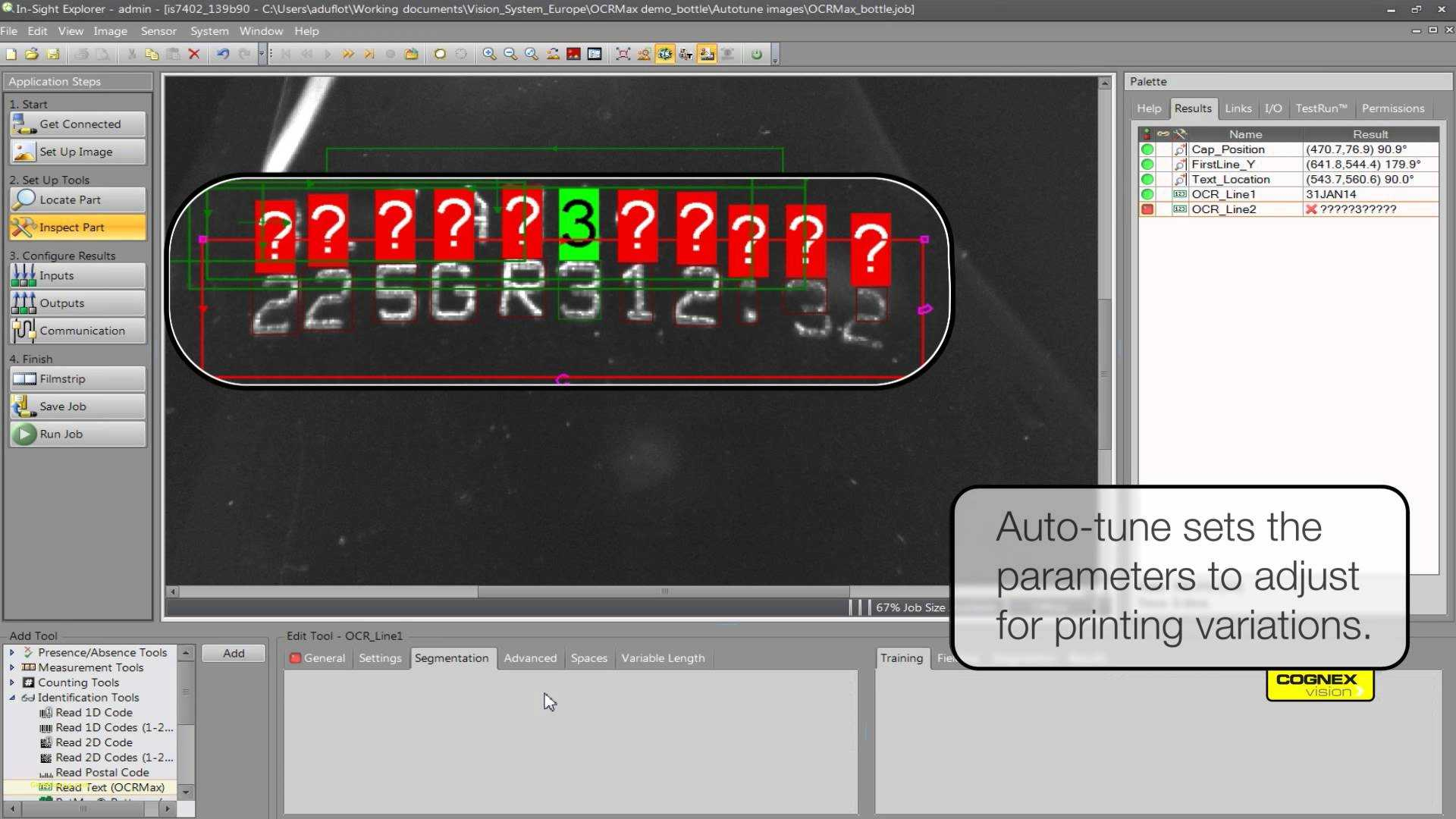The image size is (1456, 819).
Task: Switch to the Advanced tab
Action: pos(529,658)
